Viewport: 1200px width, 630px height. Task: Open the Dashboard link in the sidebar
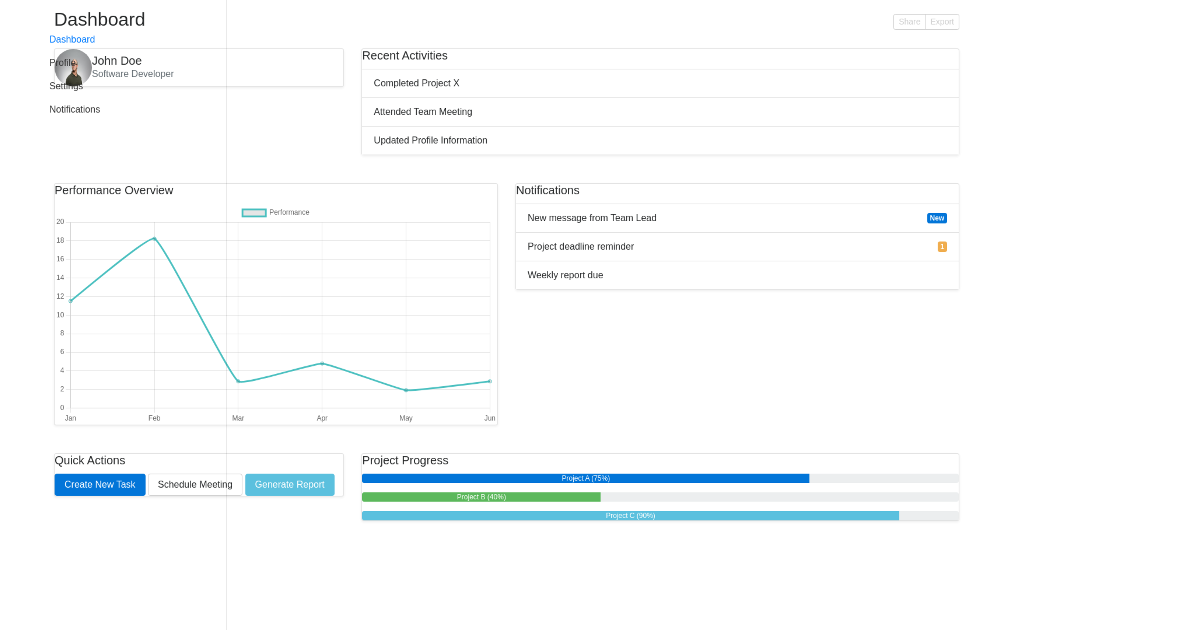[x=71, y=39]
